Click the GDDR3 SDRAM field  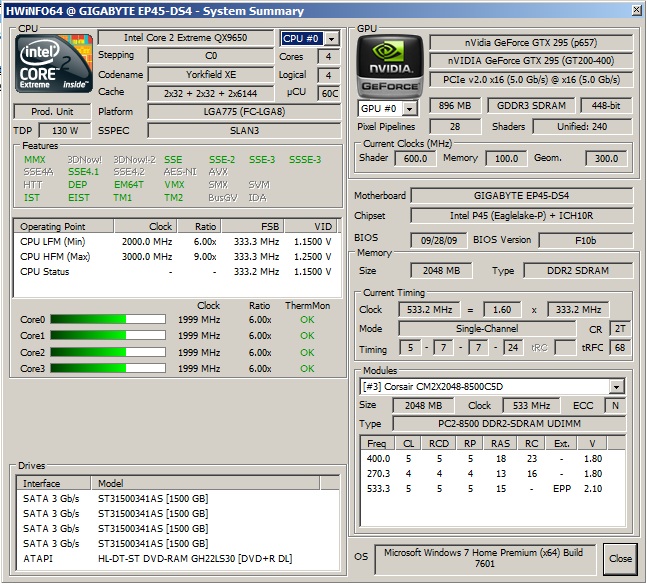(531, 106)
